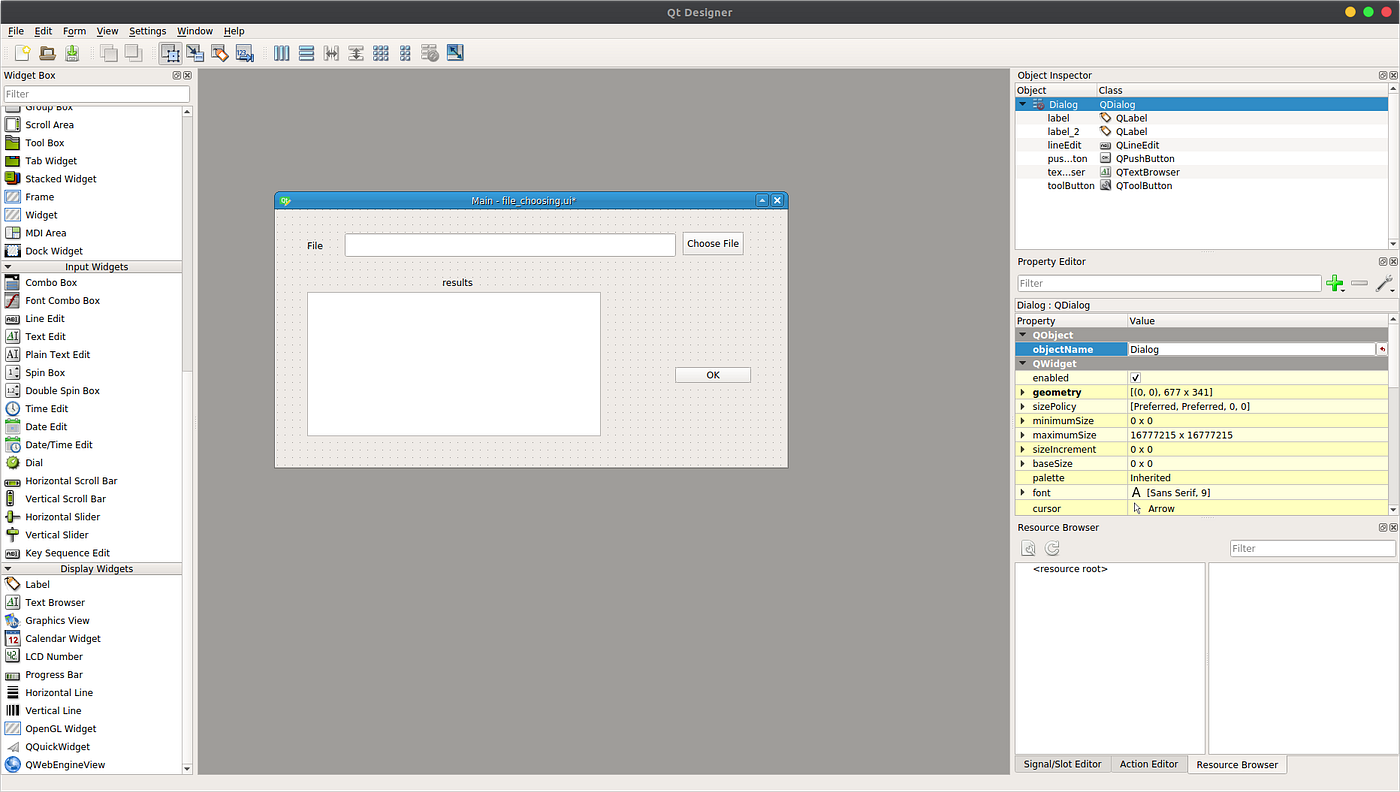The image size is (1400, 792).
Task: Collapse the Input Widgets category
Action: [x=8, y=267]
